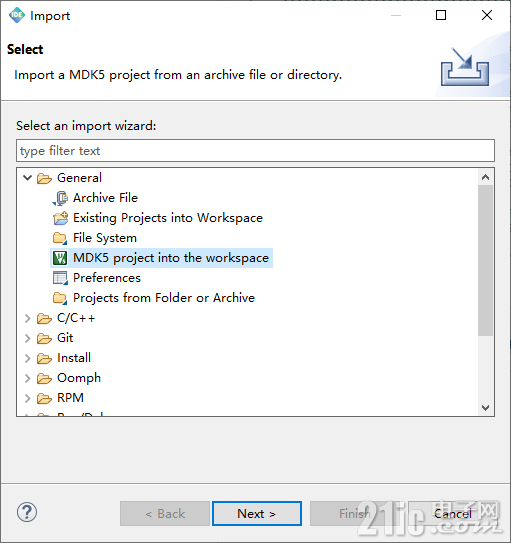Expand the C/C++ category

[x=27, y=318]
